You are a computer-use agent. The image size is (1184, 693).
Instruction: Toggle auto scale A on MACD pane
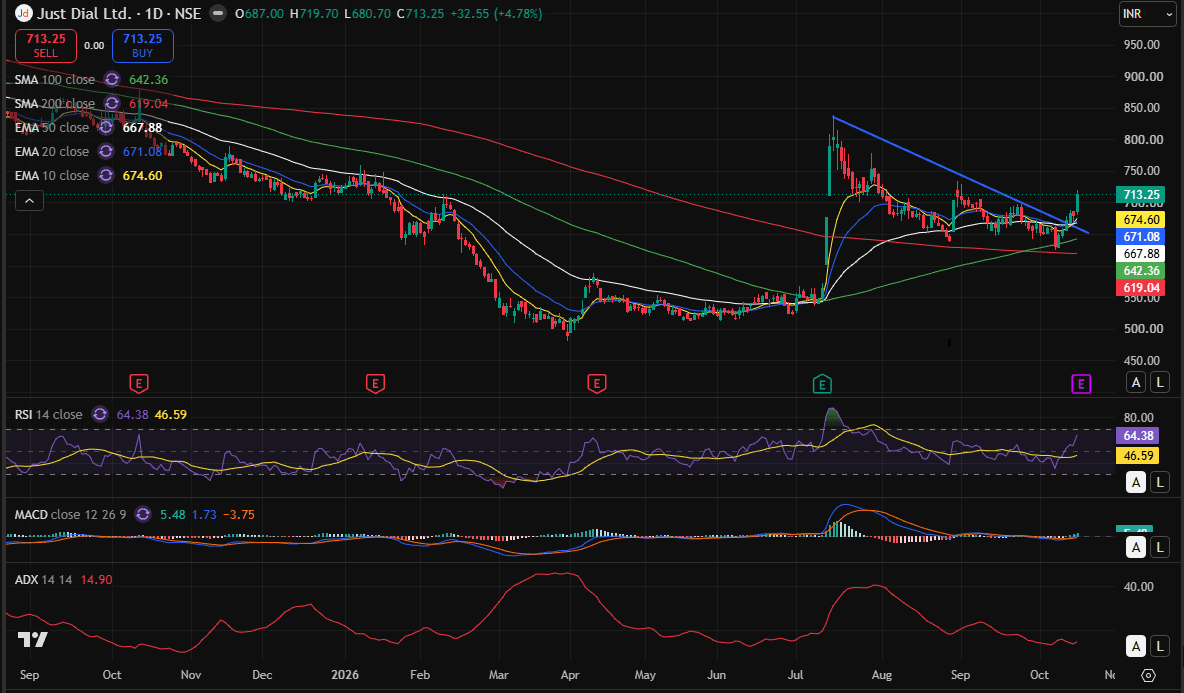tap(1136, 547)
